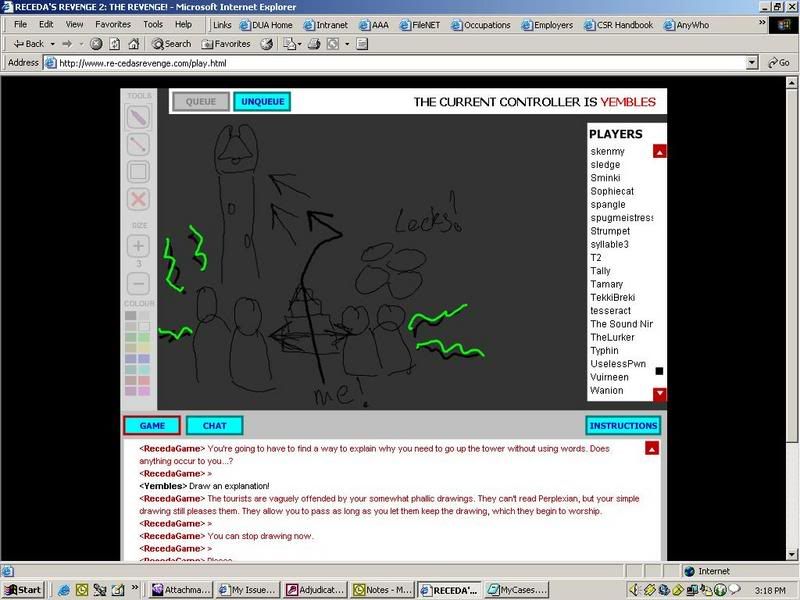Switch to the CHAT tab

pos(214,426)
